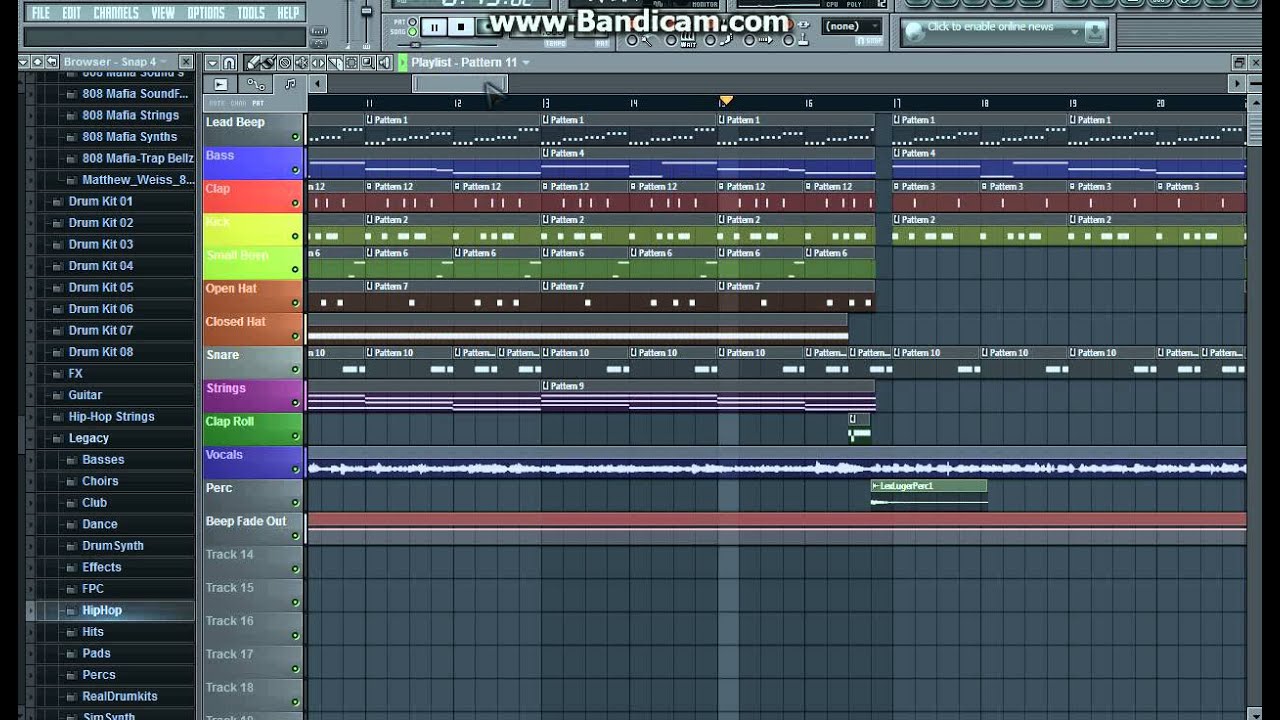Mute the Snare track green light
The image size is (1280, 720).
295,369
